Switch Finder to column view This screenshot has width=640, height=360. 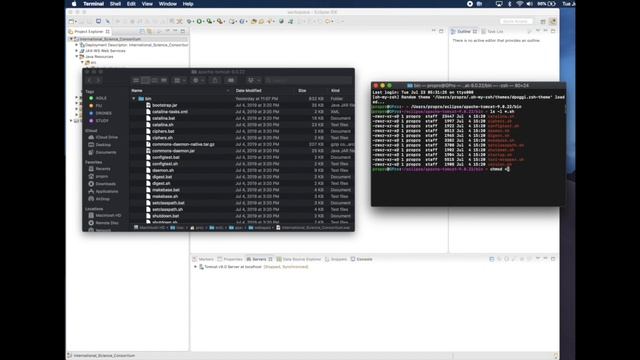tap(155, 80)
